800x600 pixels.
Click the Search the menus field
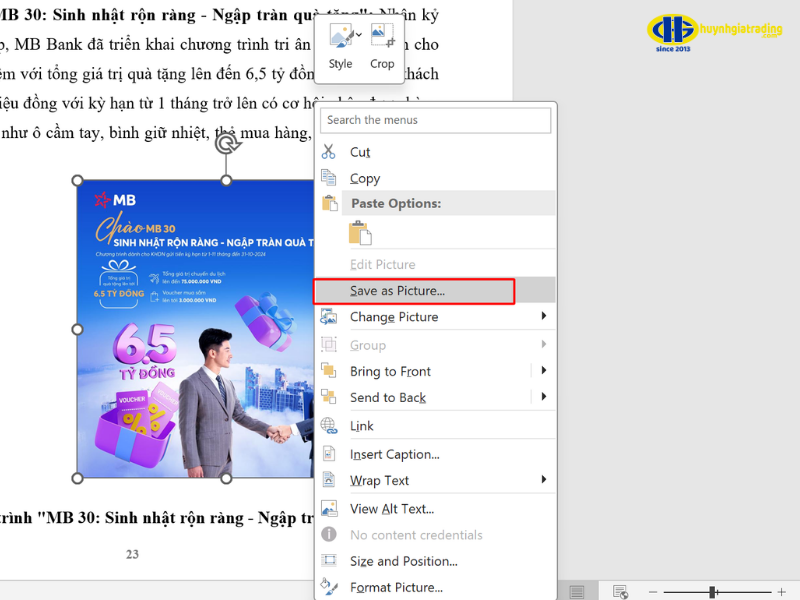[x=435, y=120]
